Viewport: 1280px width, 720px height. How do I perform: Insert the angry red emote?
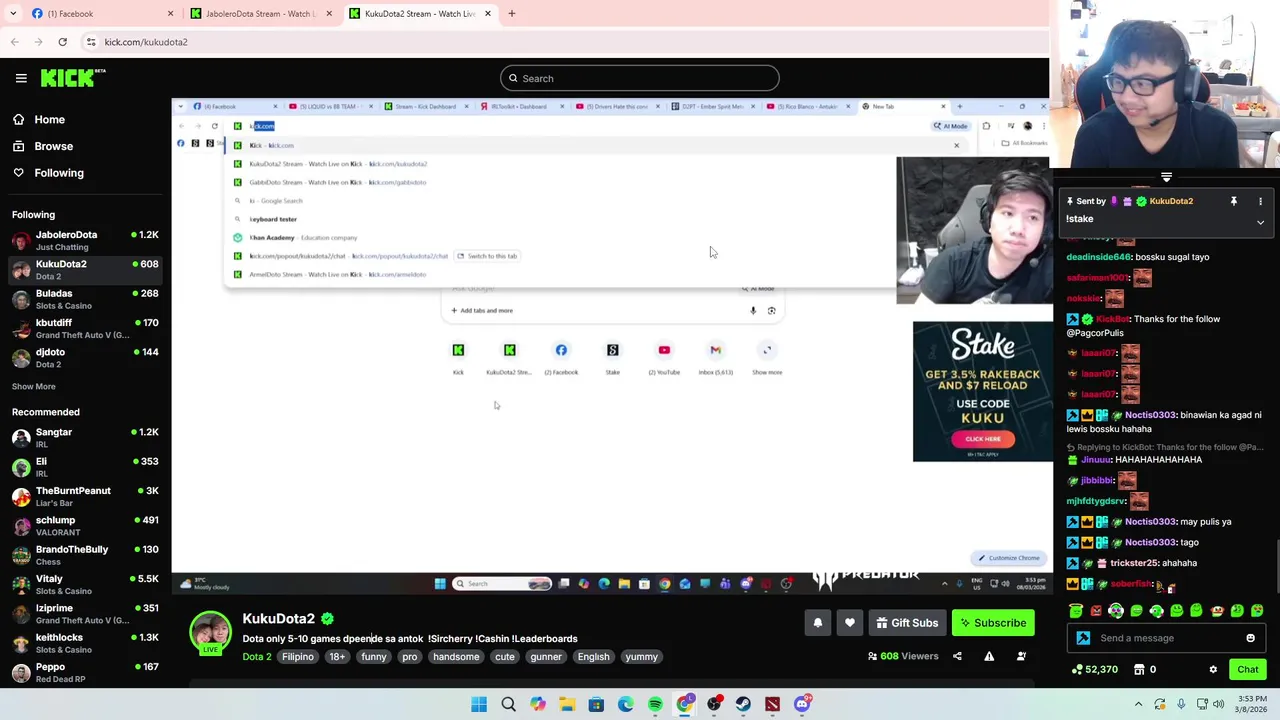1096,611
